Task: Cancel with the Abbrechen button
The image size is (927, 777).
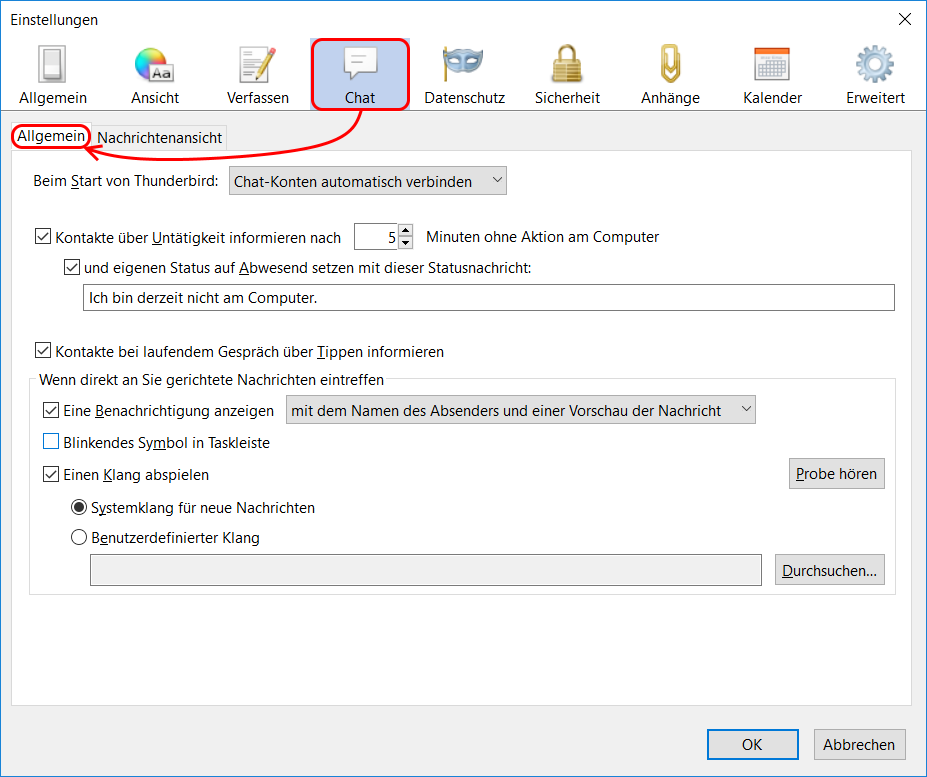Action: pos(860,744)
